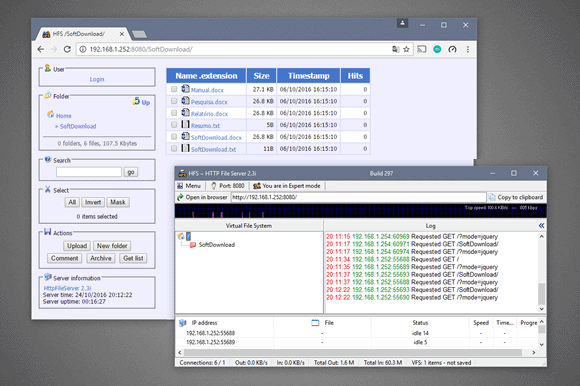This screenshot has width=580, height=386.
Task: Open the HttpFileServer 2.3i link
Action: pos(67,288)
